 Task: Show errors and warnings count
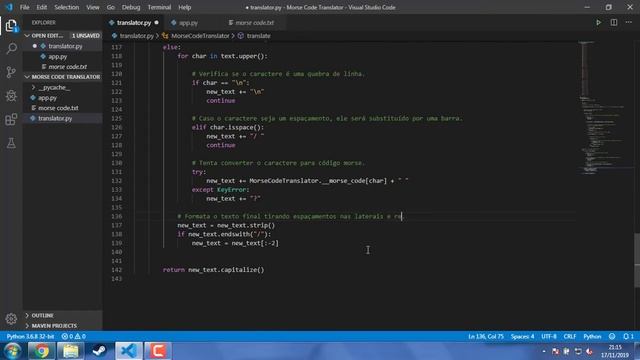click(73, 336)
